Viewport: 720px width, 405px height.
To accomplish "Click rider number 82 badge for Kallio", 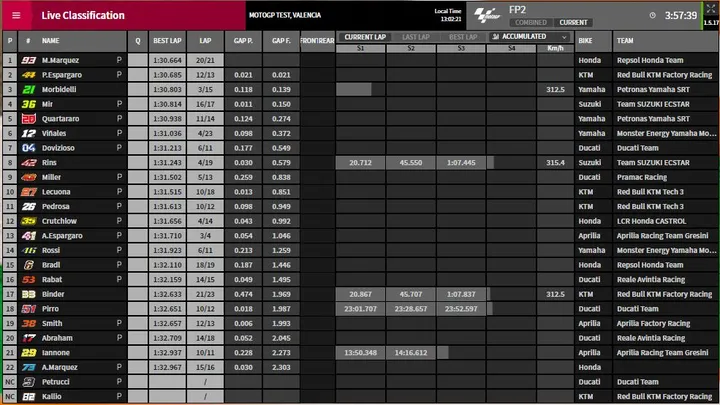I will [x=28, y=397].
